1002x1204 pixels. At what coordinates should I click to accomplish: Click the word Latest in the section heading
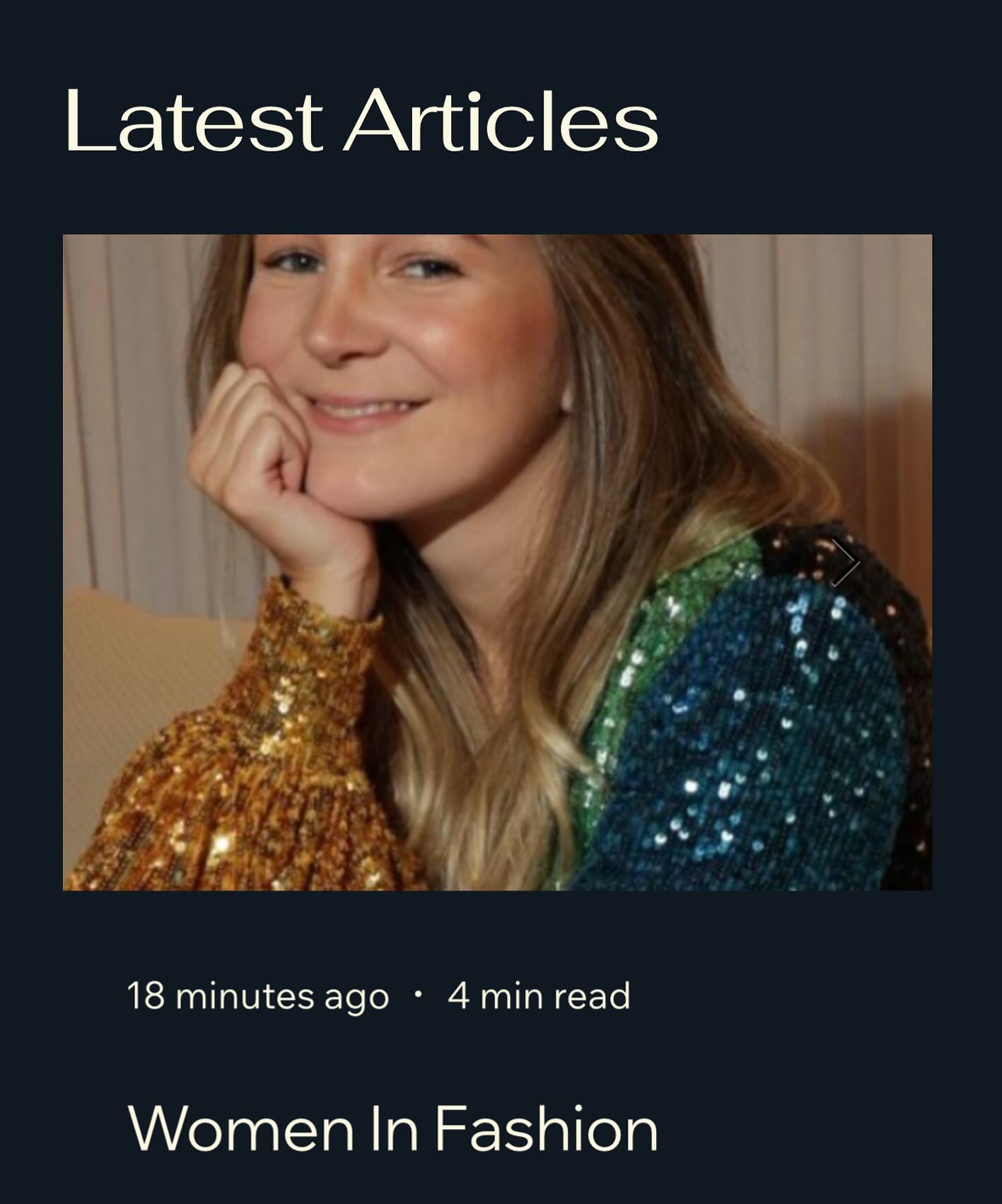point(194,122)
